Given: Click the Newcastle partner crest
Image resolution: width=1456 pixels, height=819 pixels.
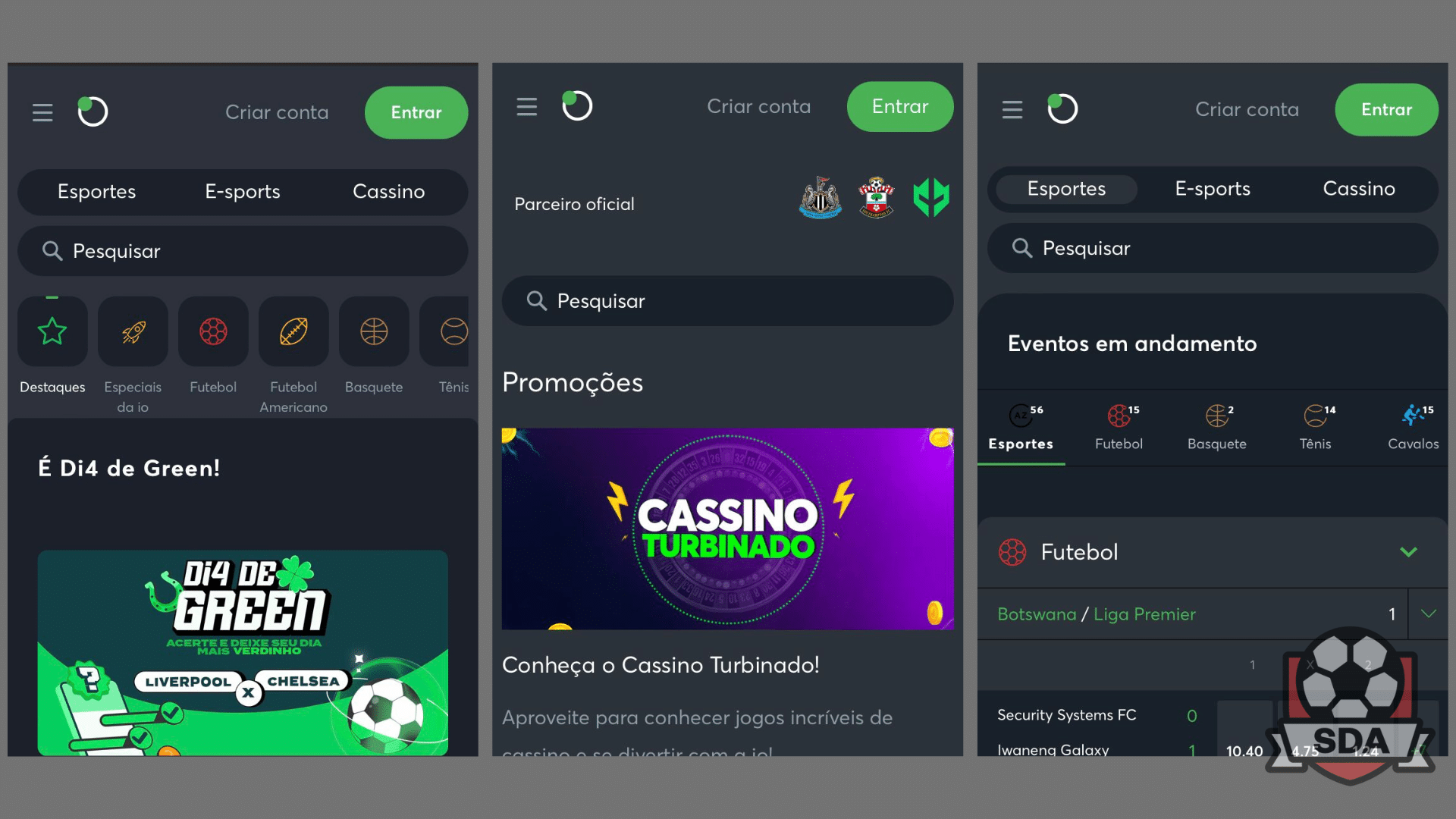Looking at the screenshot, I should click(x=821, y=198).
